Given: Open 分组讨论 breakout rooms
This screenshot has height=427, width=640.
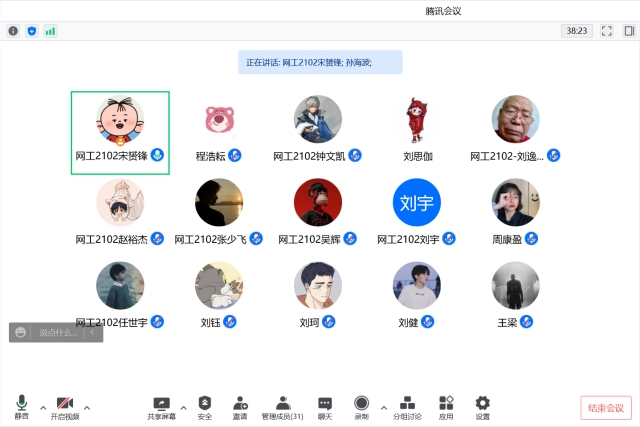Looking at the screenshot, I should coord(407,408).
